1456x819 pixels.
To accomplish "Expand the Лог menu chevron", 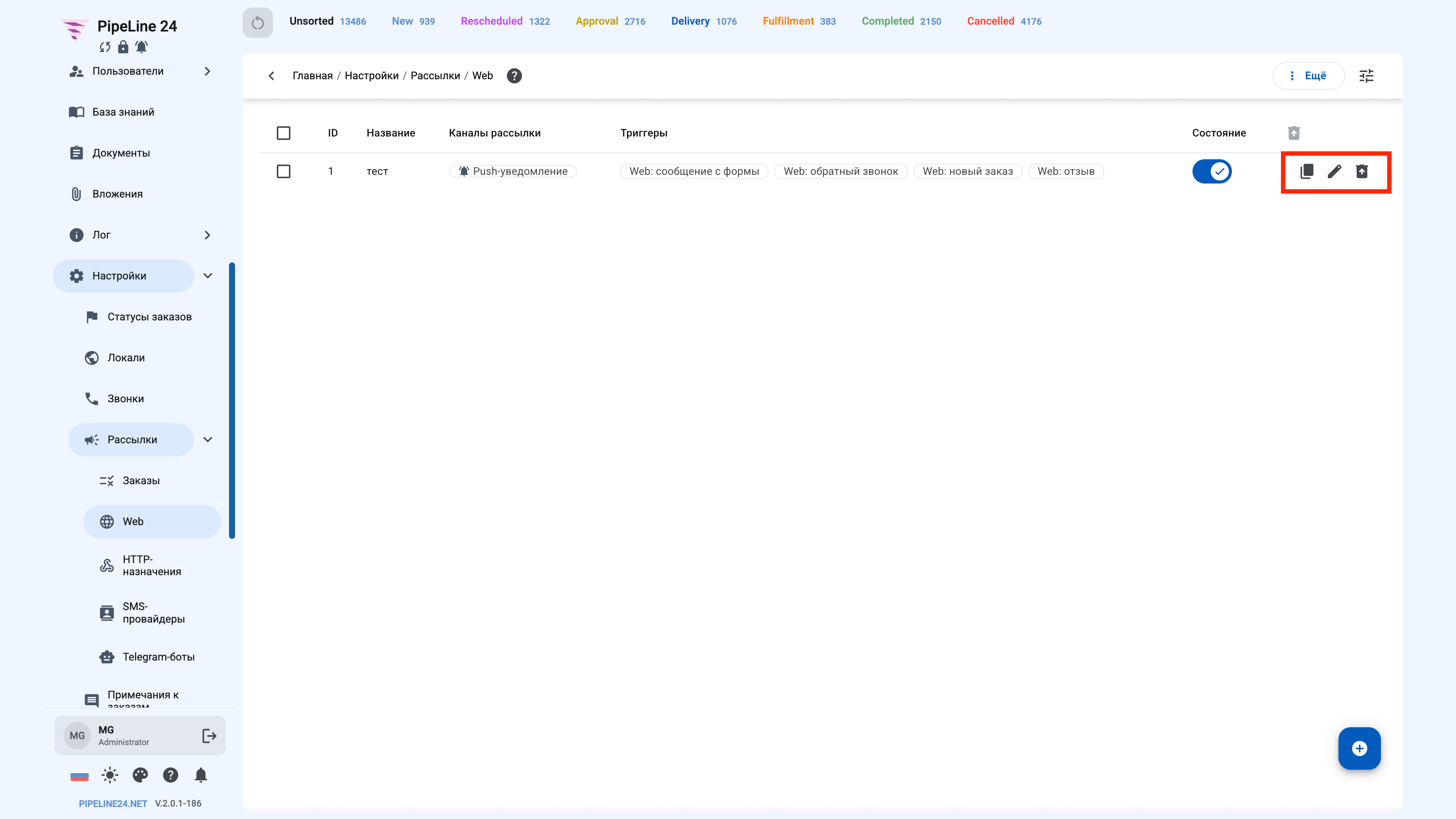I will point(207,235).
